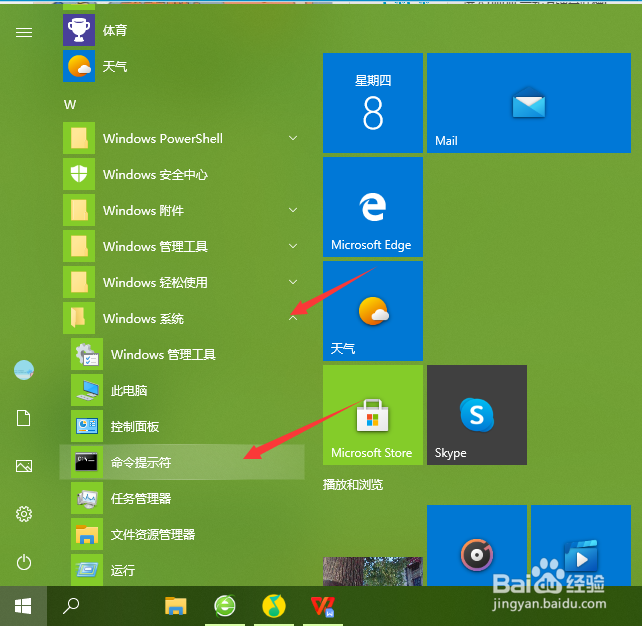Open the 运行 Run dialog
The height and width of the screenshot is (626, 642).
coord(183,570)
